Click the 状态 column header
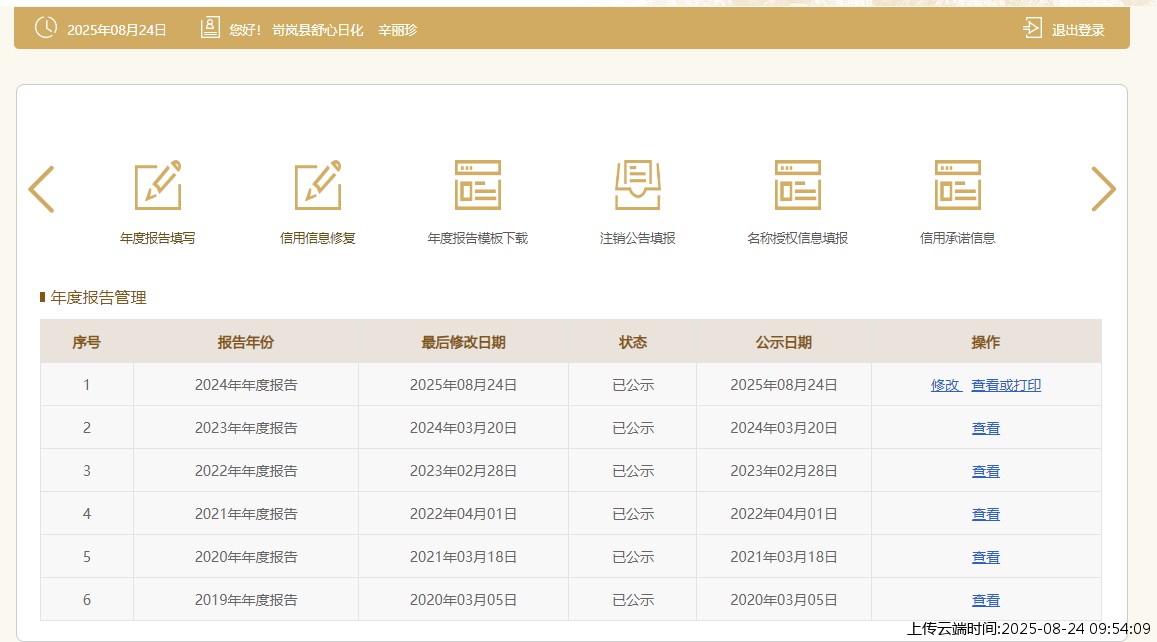Image resolution: width=1157 pixels, height=642 pixels. coord(632,342)
